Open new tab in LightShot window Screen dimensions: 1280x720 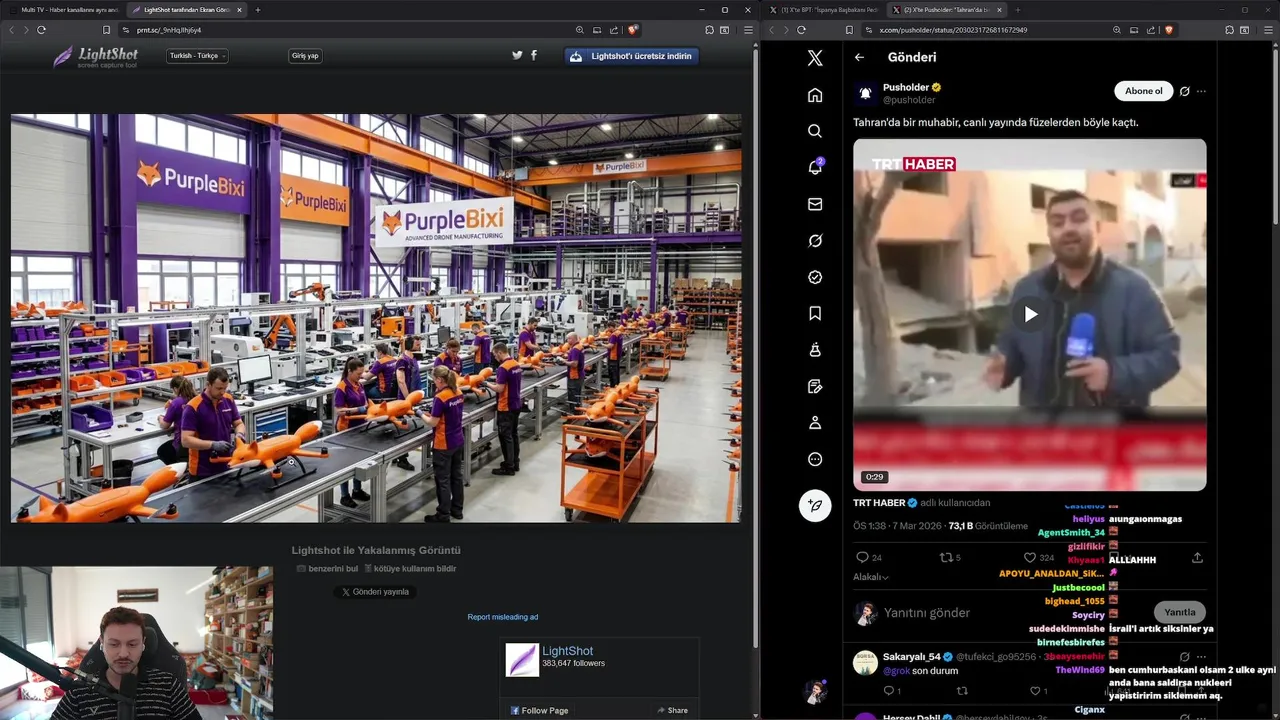click(x=258, y=10)
